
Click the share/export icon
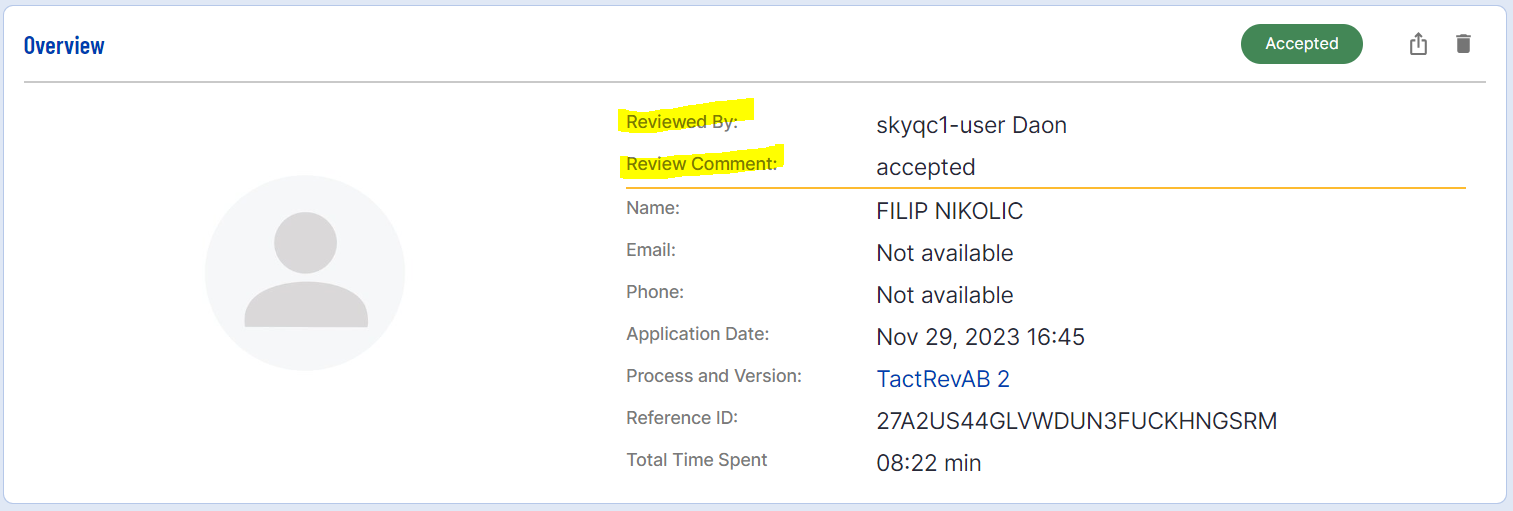point(1418,44)
